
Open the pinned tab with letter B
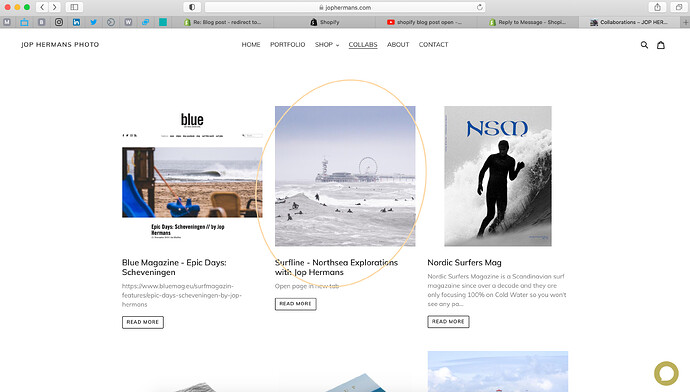coord(41,22)
